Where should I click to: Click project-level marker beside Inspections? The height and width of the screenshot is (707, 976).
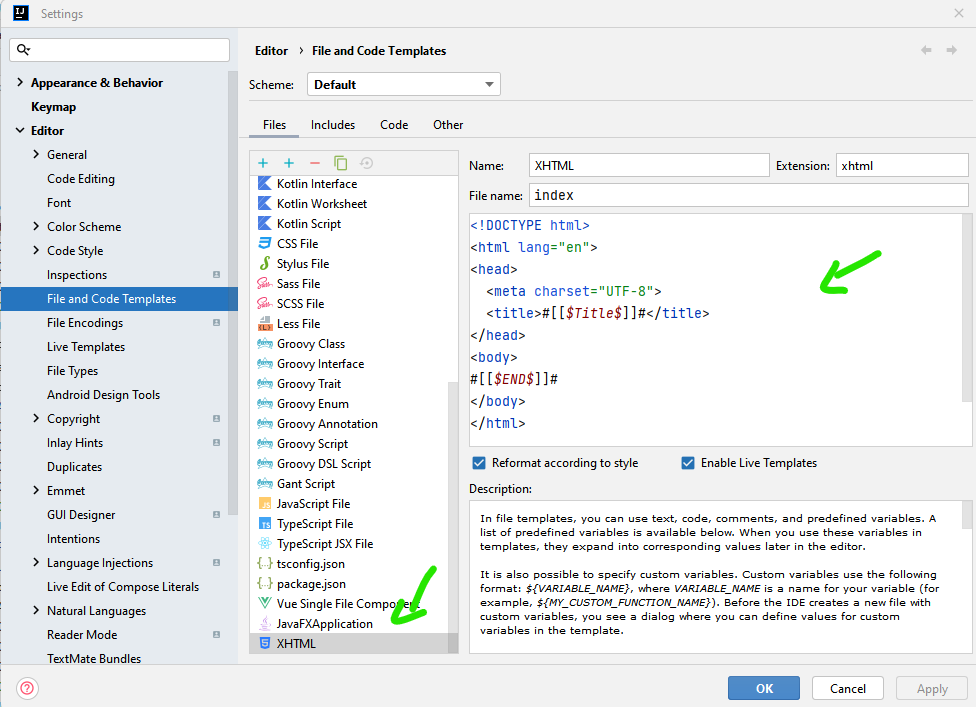coord(217,274)
